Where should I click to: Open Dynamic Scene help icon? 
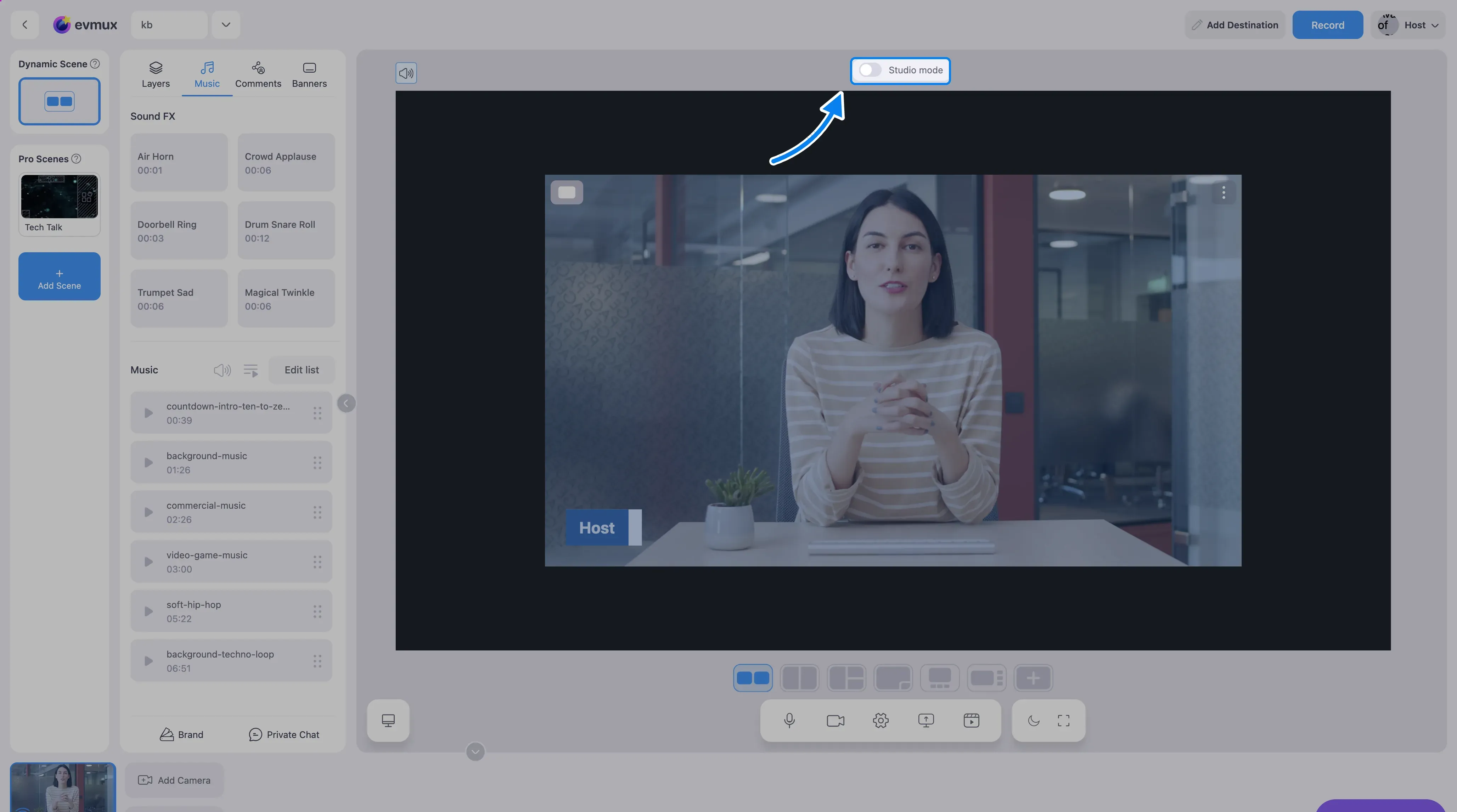pos(95,64)
